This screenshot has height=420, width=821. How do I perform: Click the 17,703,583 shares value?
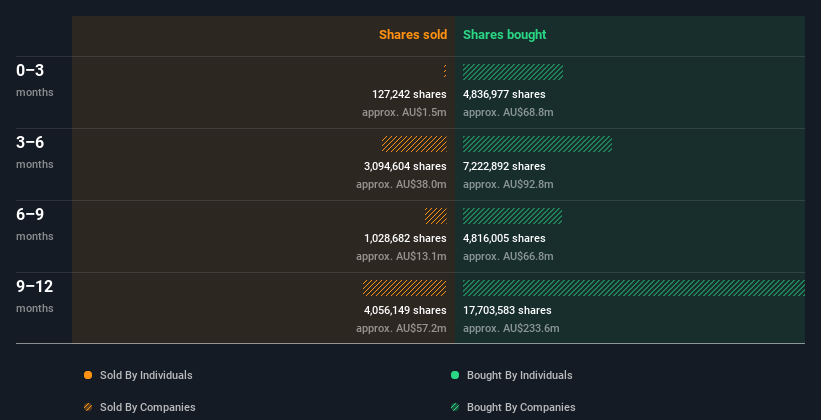[x=507, y=310]
